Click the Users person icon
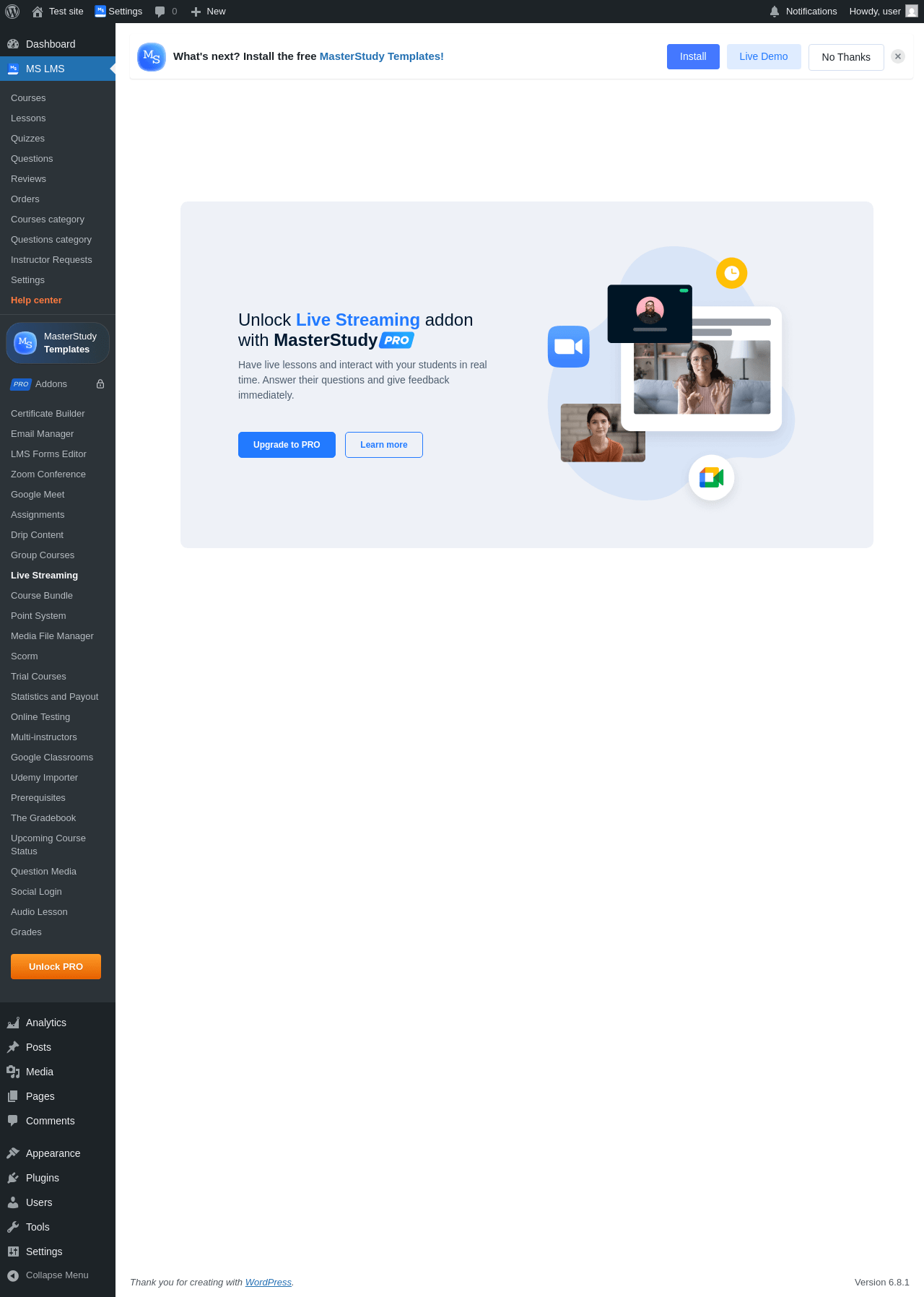Viewport: 924px width, 1297px height. click(13, 1202)
